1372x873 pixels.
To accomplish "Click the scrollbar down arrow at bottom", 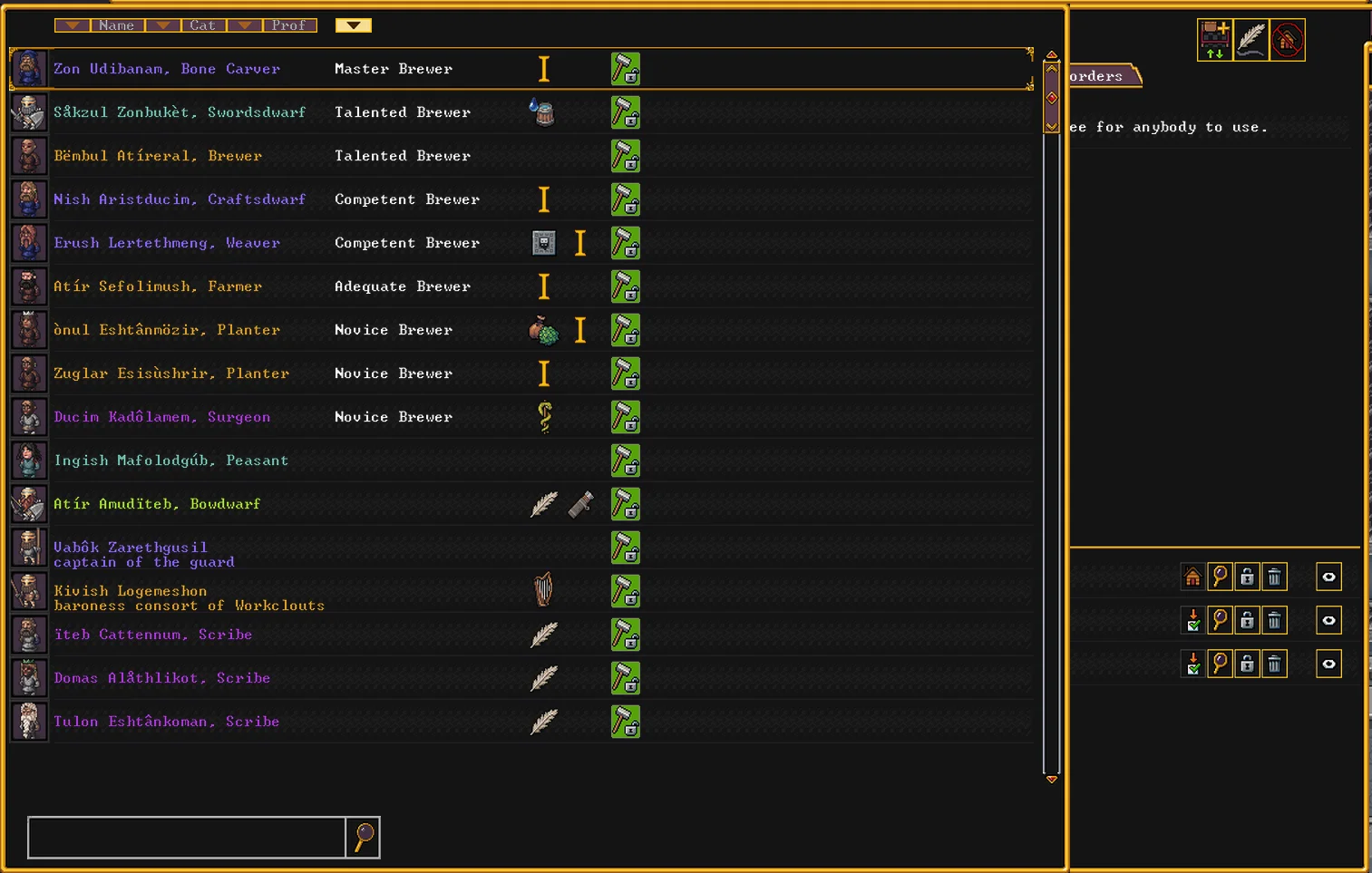I will click(x=1052, y=780).
